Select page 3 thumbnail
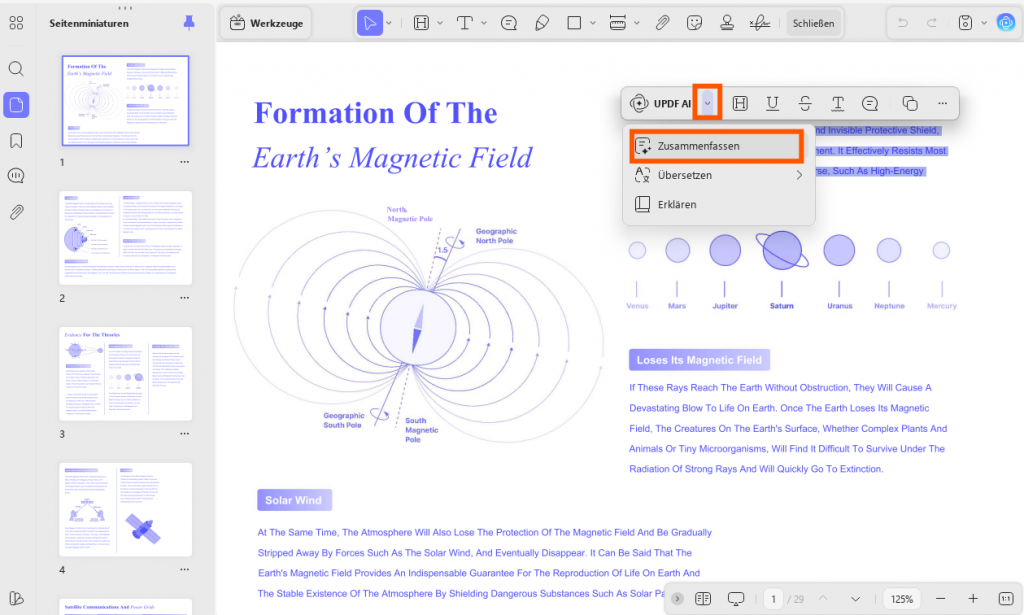Screen dimensions: 1024x615 click(125, 373)
